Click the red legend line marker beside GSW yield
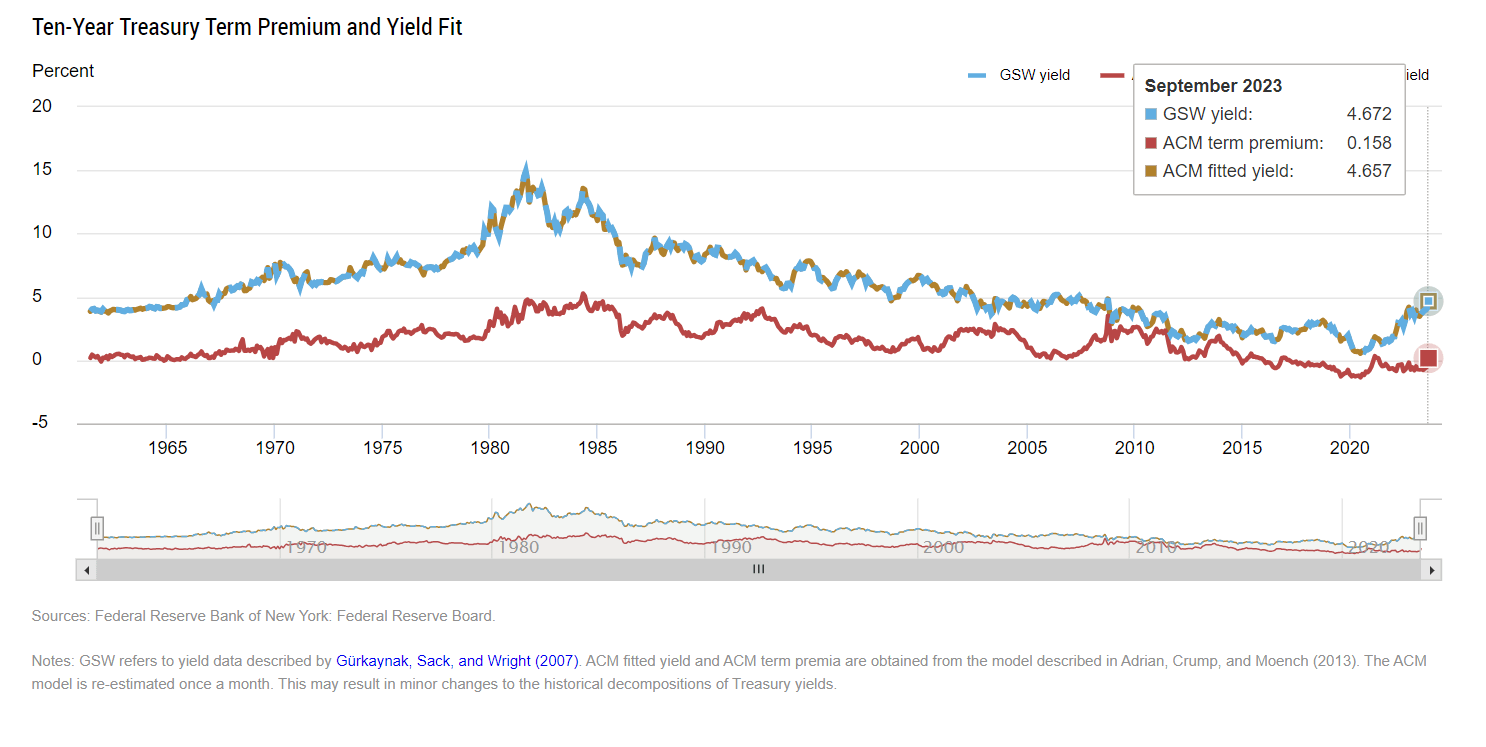1486x747 pixels. 1112,74
